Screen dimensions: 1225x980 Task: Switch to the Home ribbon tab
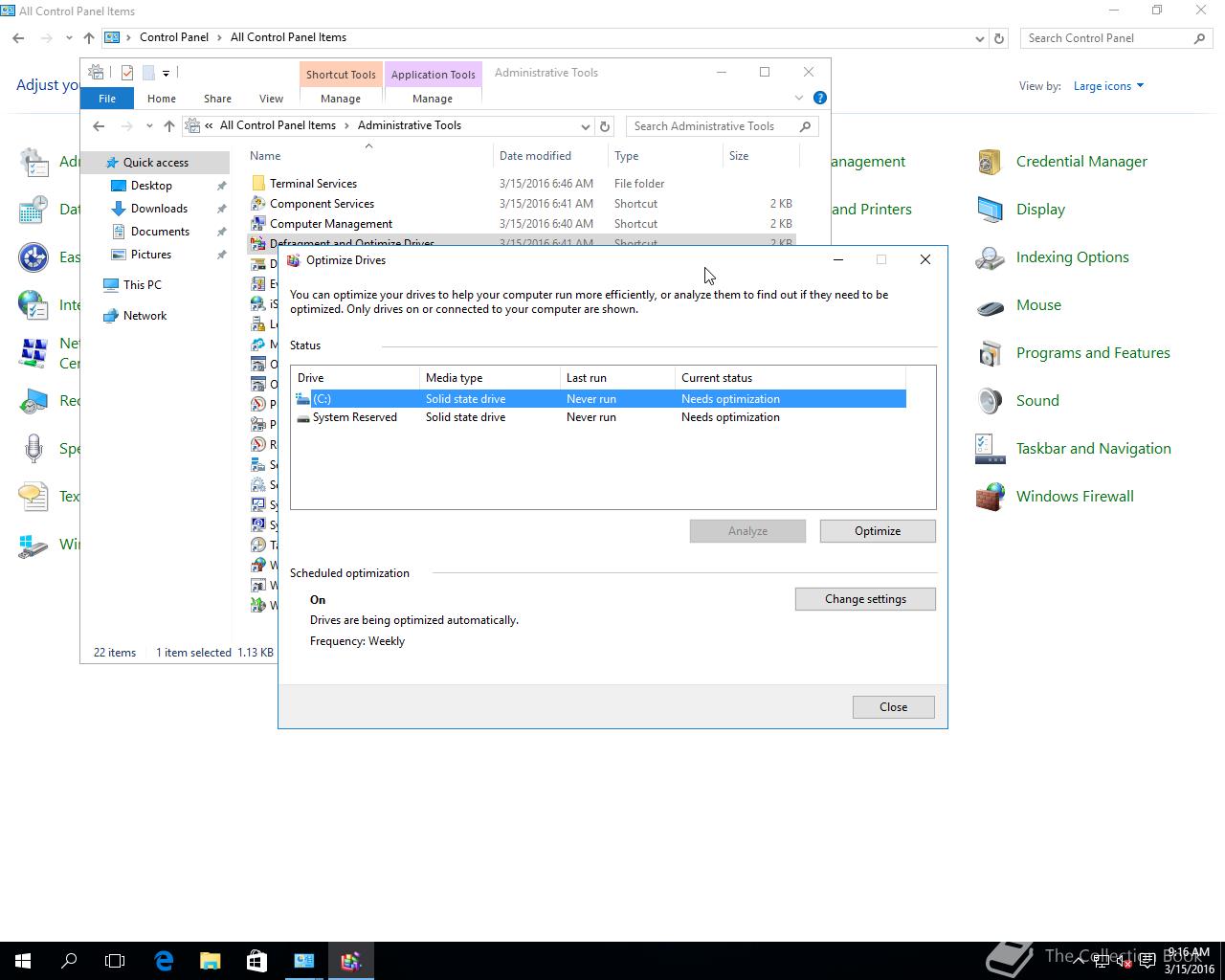(161, 99)
